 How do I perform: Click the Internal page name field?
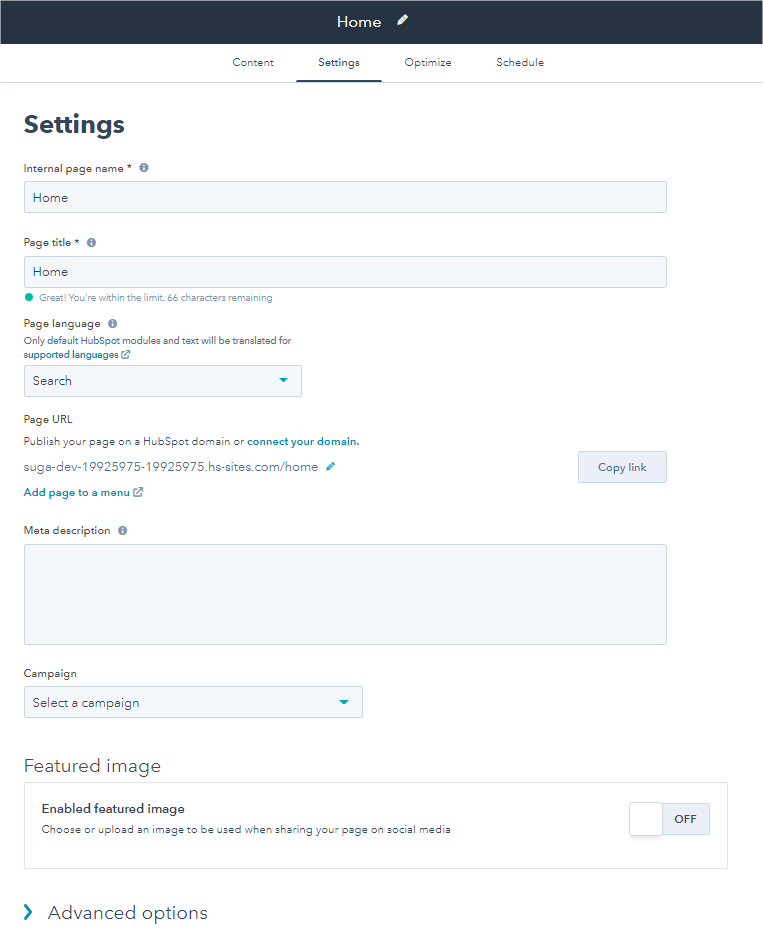coord(345,197)
